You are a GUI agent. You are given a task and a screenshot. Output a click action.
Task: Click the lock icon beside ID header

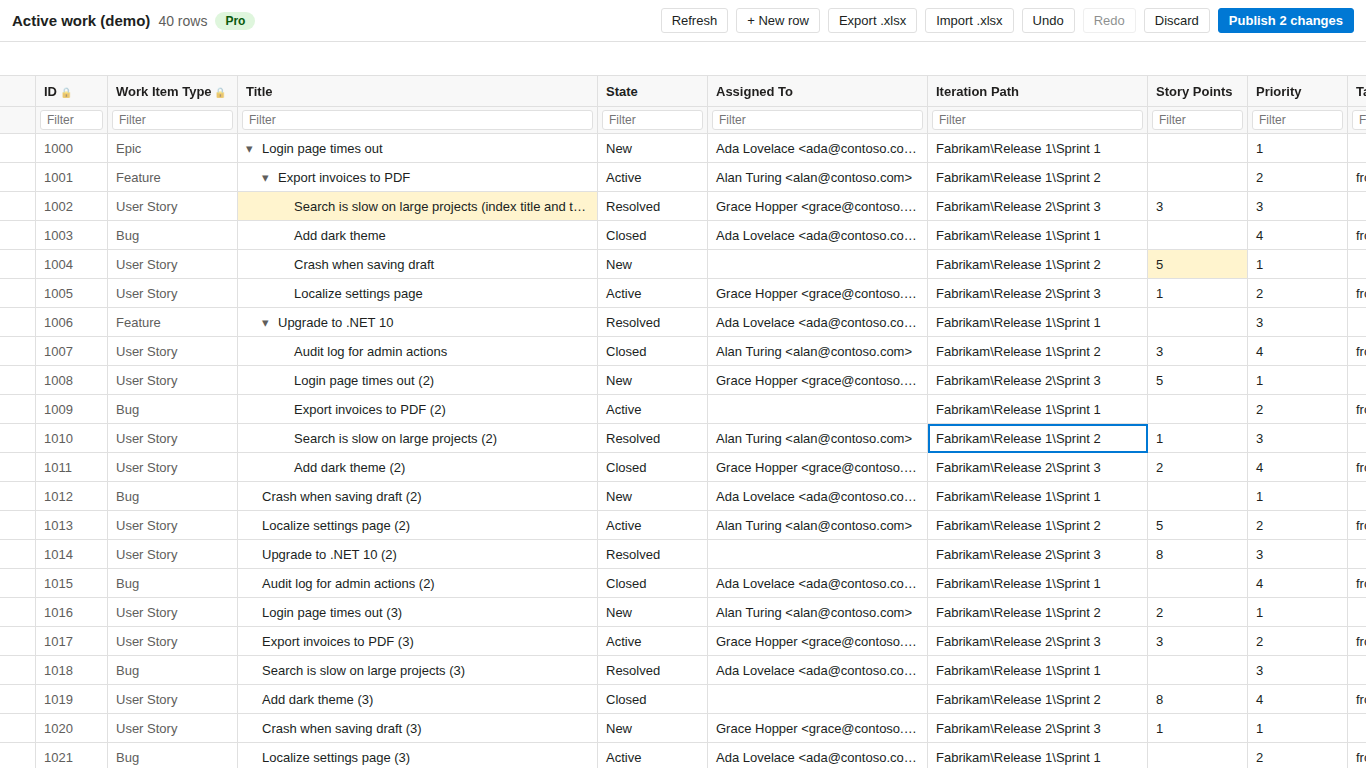click(x=66, y=92)
